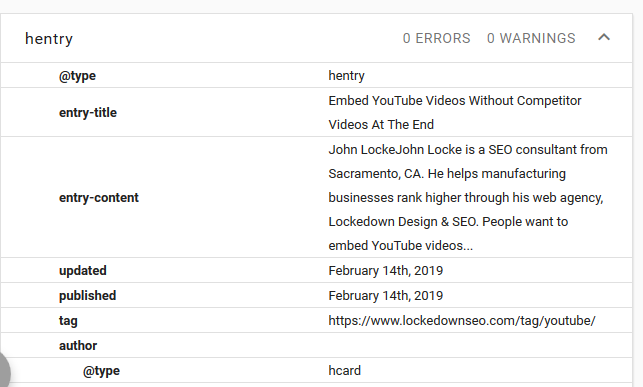Select the author property label

[78, 346]
